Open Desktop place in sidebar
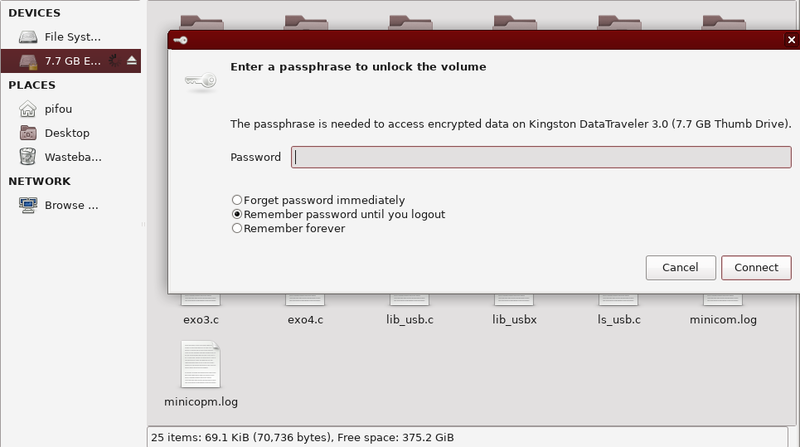Viewport: 800px width, 447px height. click(x=66, y=133)
